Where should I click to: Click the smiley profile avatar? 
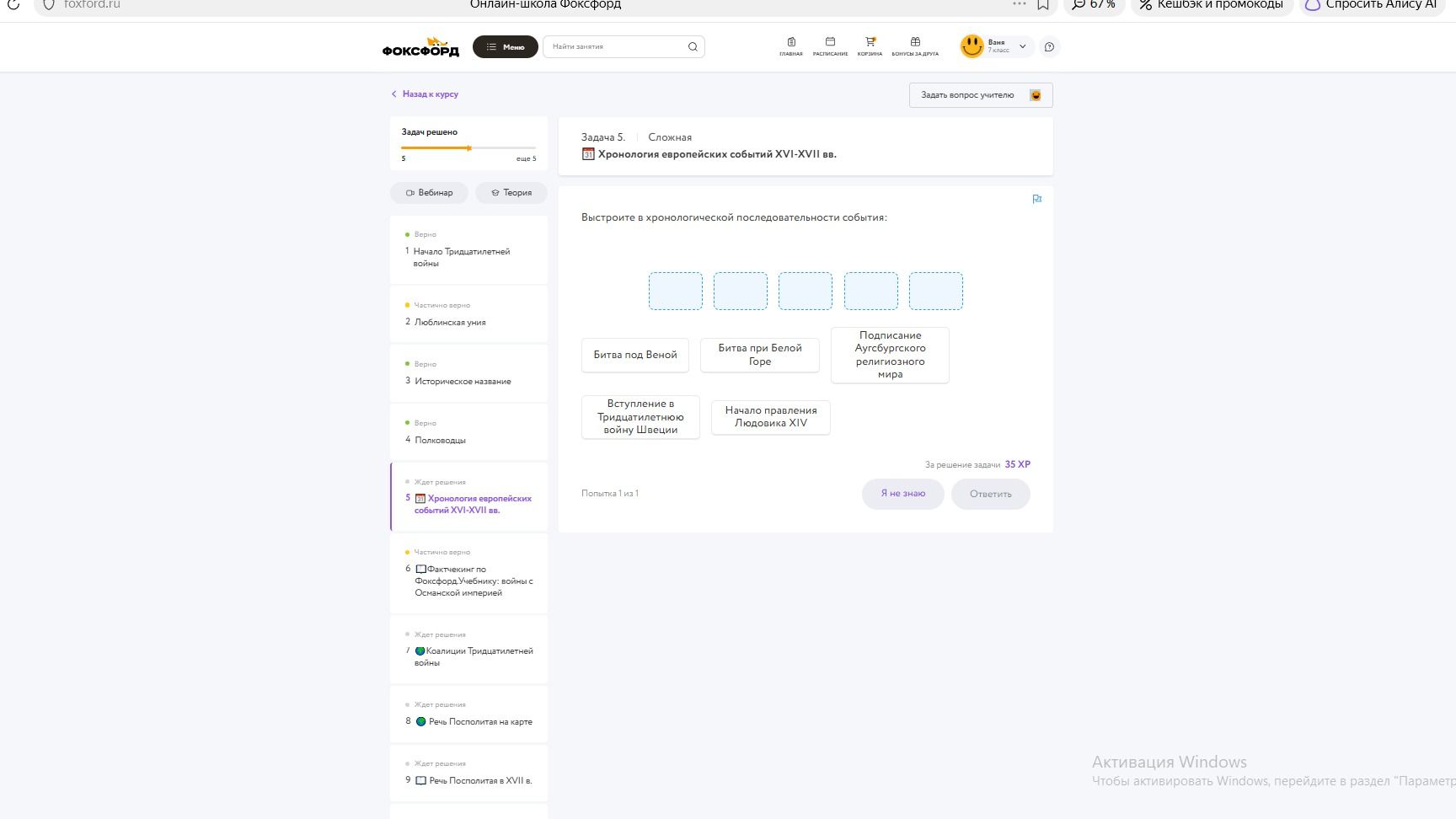pyautogui.click(x=972, y=46)
